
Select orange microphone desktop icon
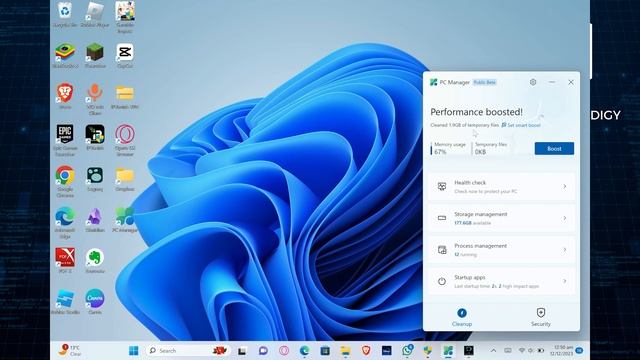[95, 98]
